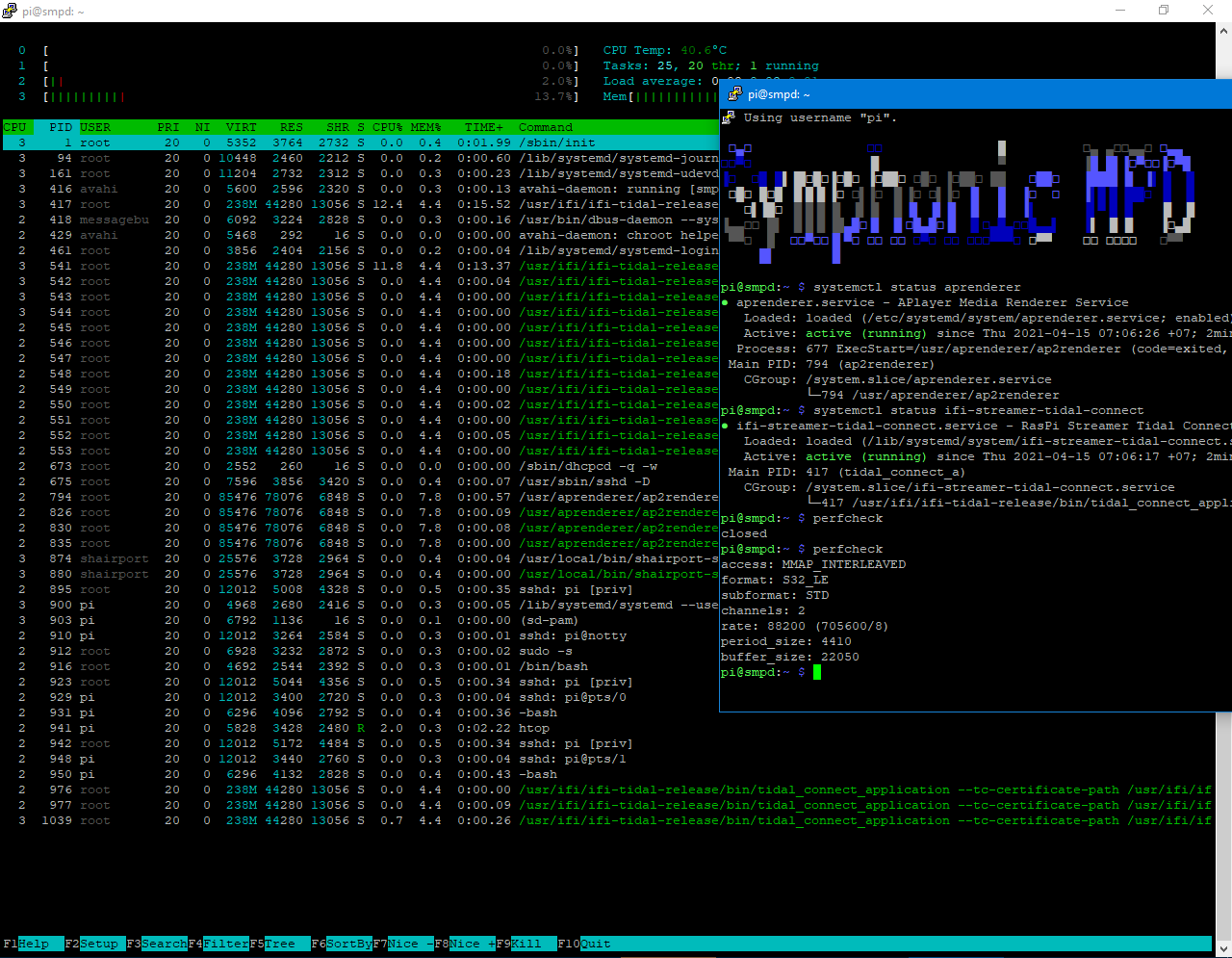Viewport: 1232px width, 958px height.
Task: Select the systemd-login row, PID 461
Action: coord(361,250)
